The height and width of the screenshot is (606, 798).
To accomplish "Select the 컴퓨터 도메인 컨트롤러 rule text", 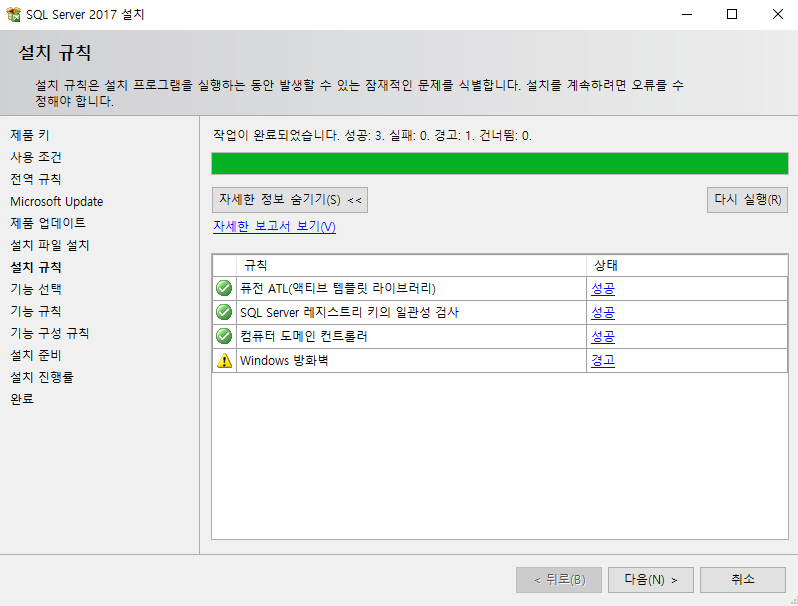I will (303, 336).
